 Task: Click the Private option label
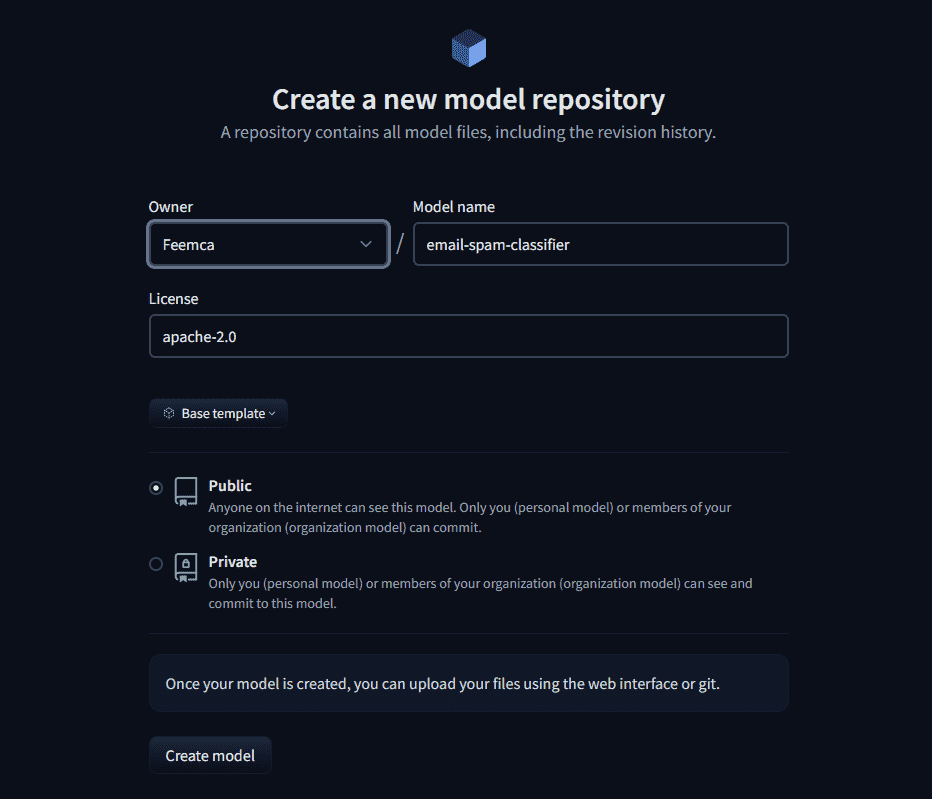point(233,562)
